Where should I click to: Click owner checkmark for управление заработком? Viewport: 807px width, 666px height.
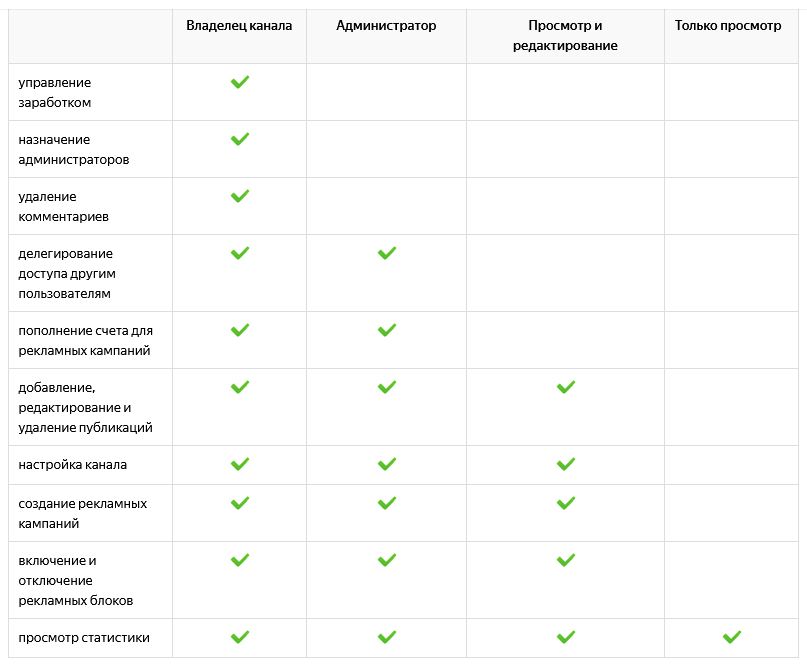pos(240,82)
